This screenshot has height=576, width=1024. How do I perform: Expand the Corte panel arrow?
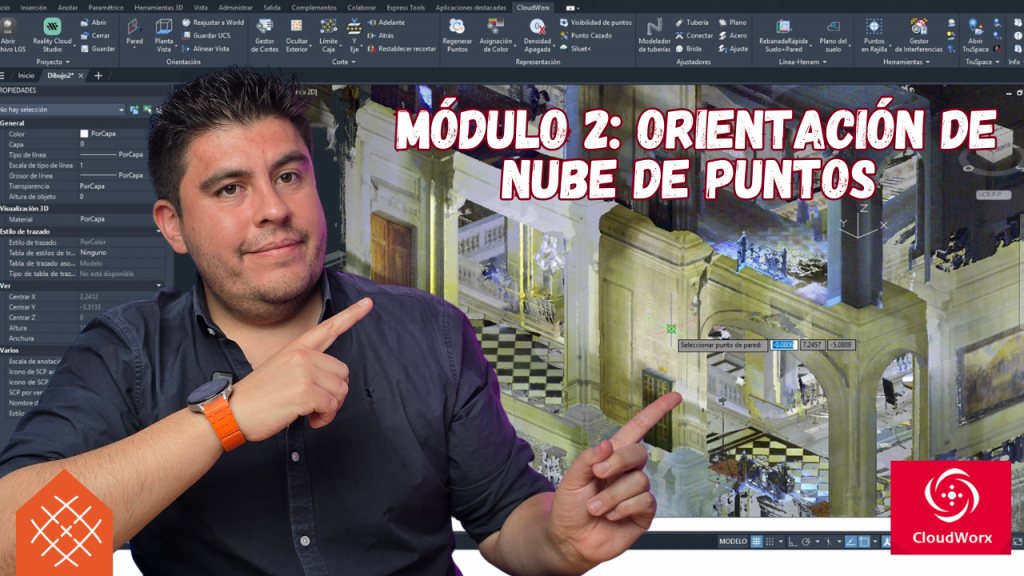(353, 62)
